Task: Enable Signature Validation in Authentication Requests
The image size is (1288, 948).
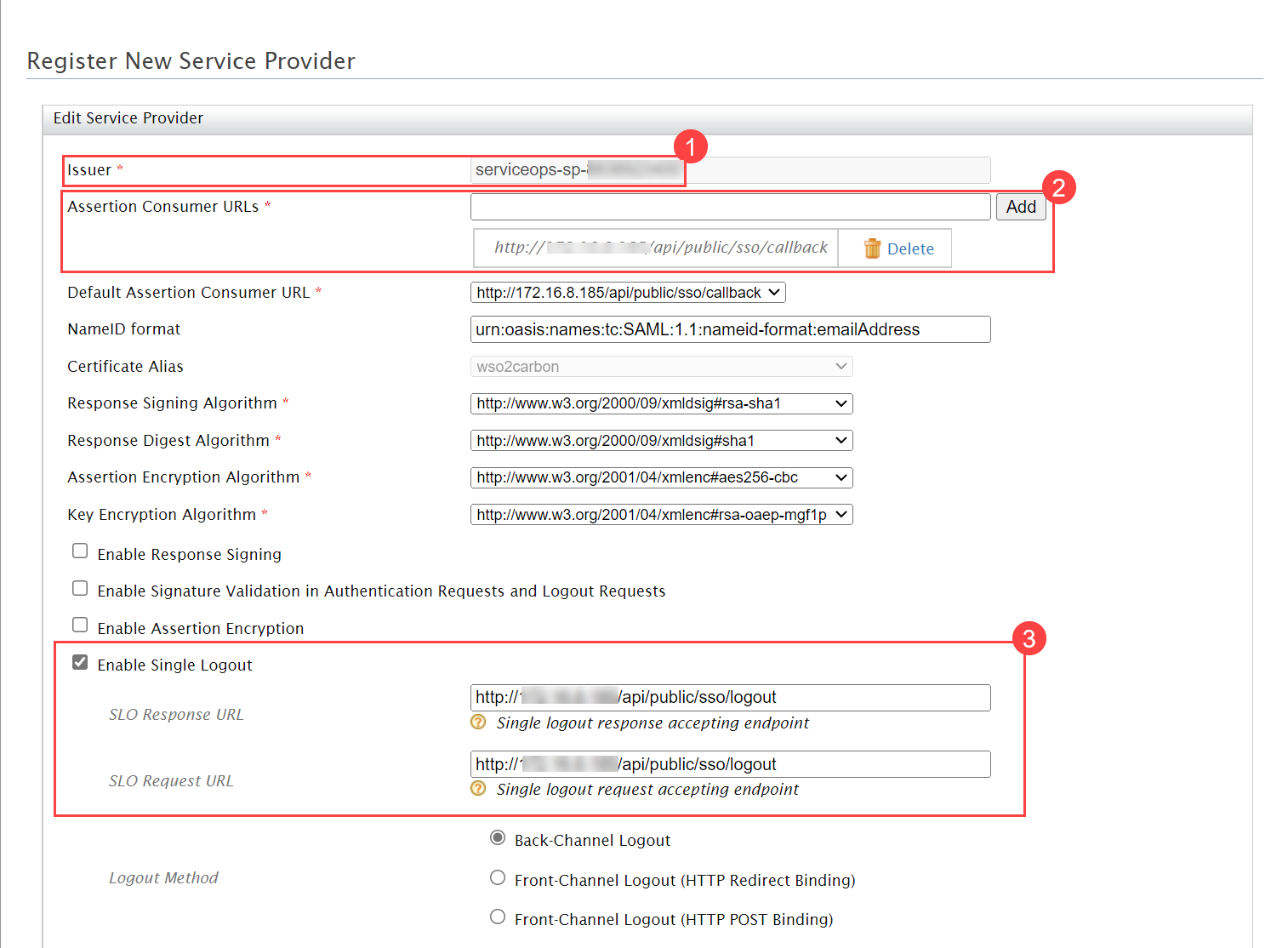Action: click(79, 587)
